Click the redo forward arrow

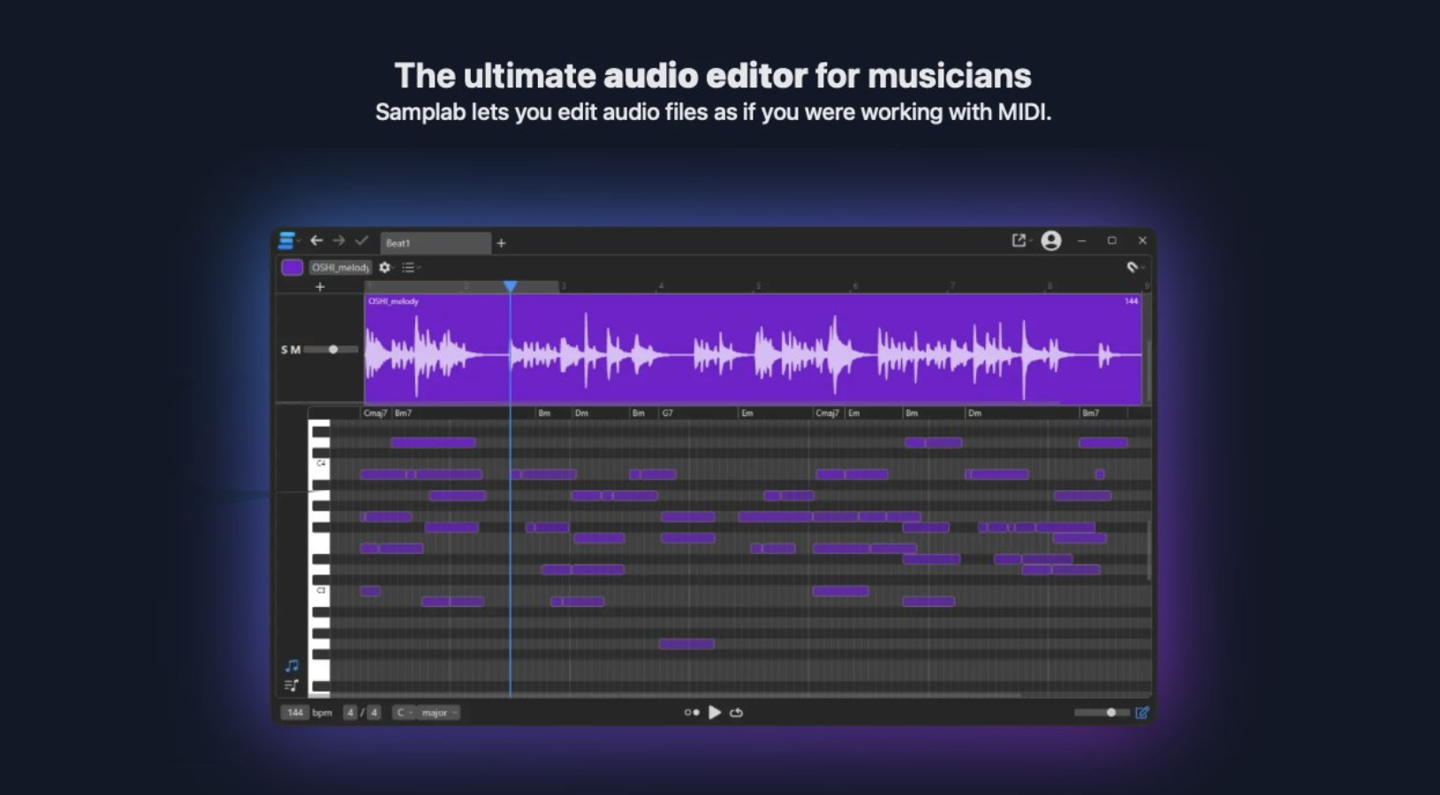click(338, 241)
